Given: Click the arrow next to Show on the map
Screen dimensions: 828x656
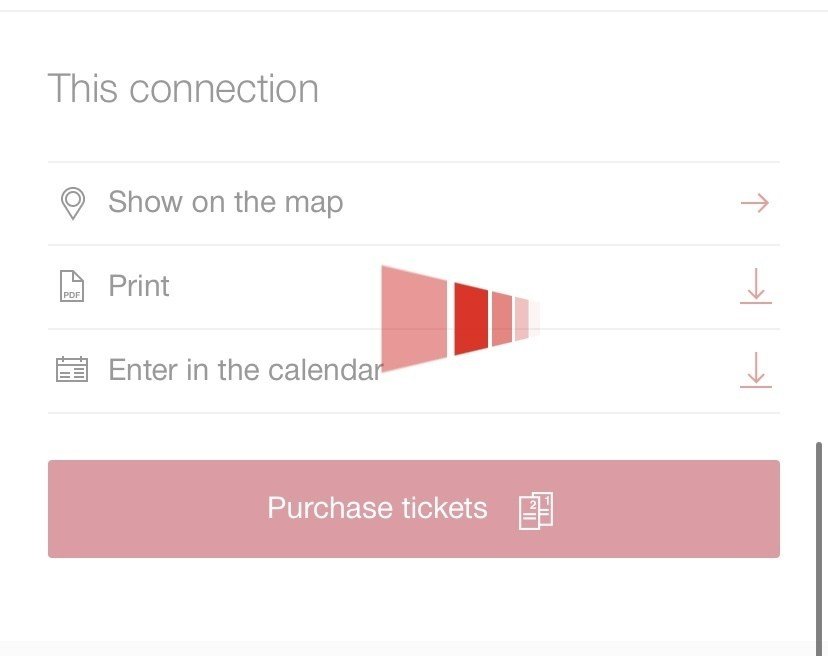Looking at the screenshot, I should point(755,203).
